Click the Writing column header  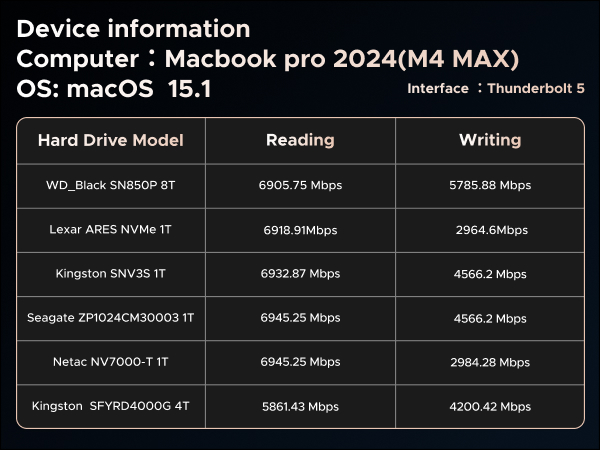click(490, 140)
